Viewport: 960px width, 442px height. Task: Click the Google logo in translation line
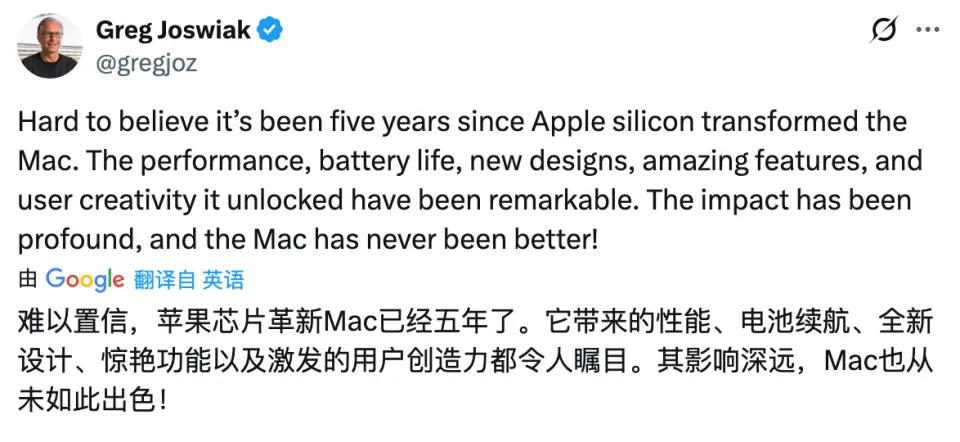(x=85, y=279)
